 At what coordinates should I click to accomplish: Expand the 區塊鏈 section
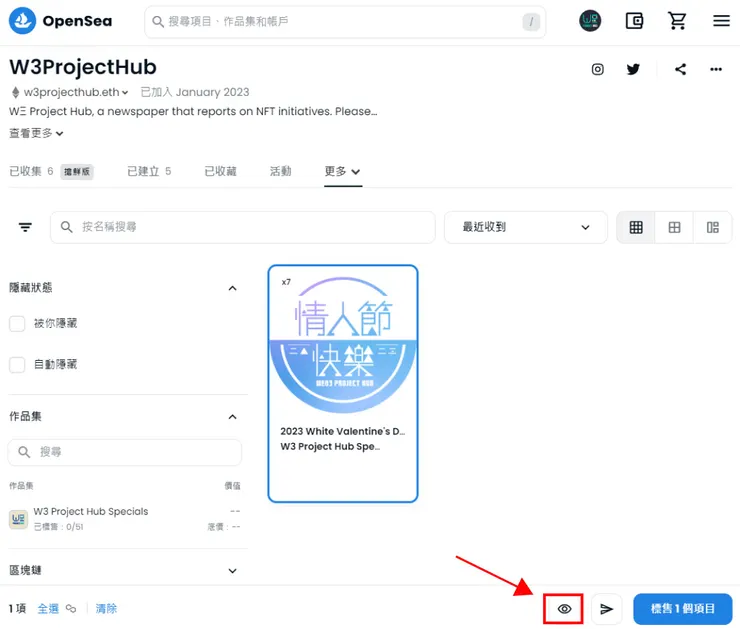point(232,571)
